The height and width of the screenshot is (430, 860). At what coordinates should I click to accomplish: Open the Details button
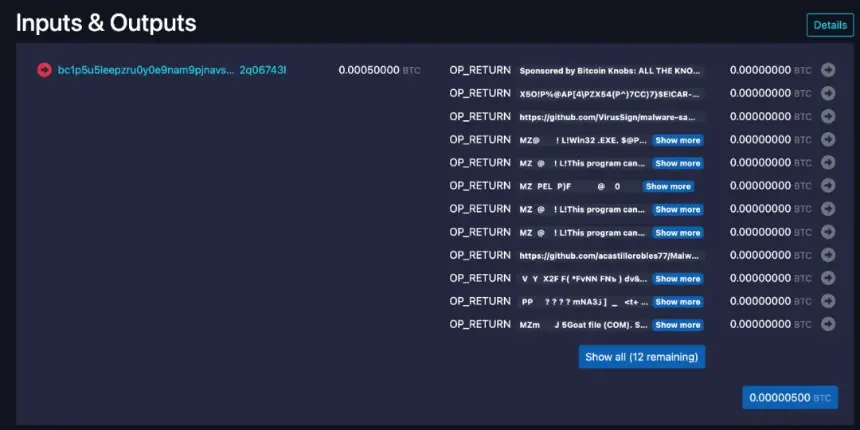point(830,25)
